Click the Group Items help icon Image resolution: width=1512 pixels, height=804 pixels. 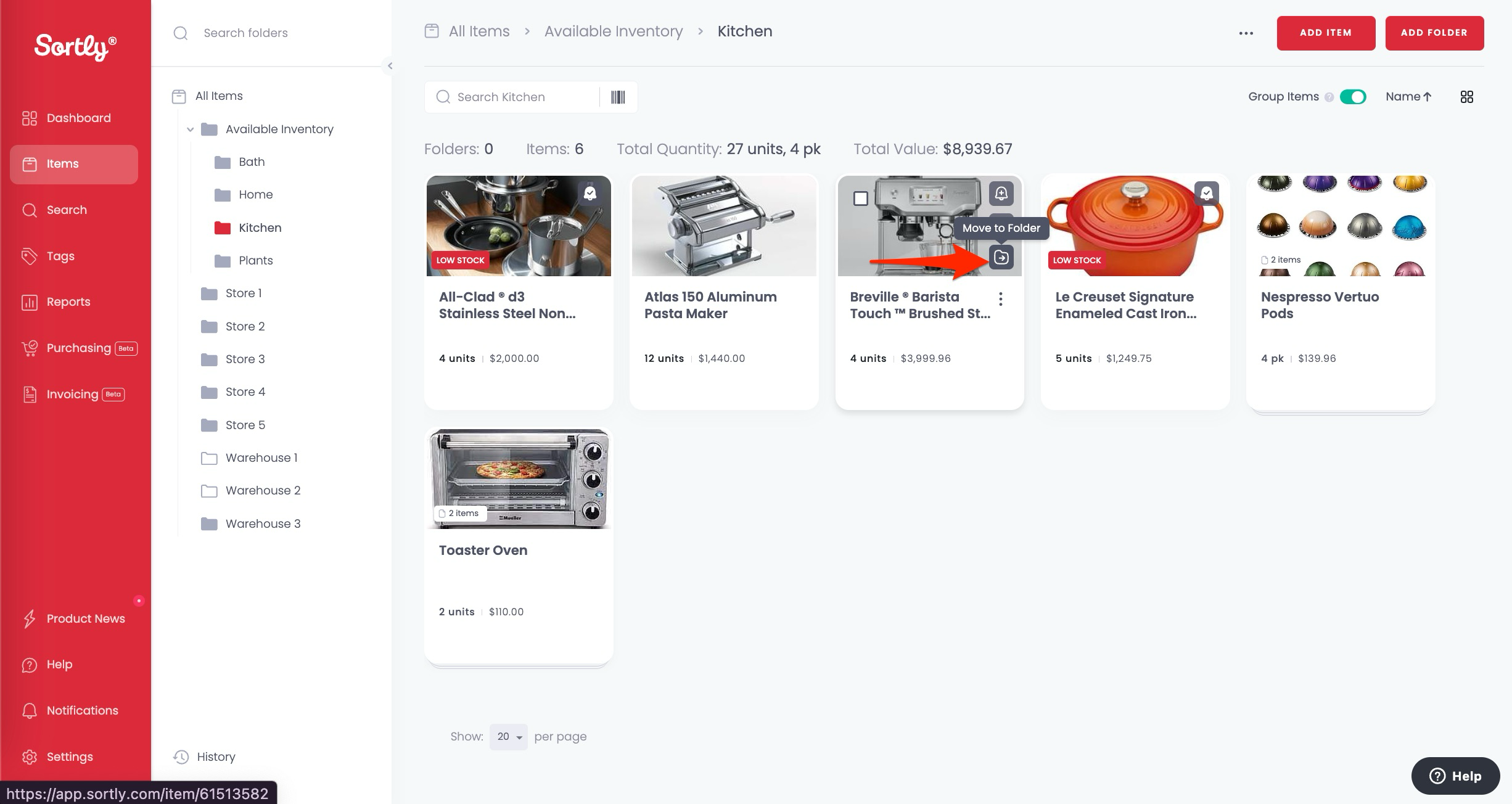(1329, 97)
